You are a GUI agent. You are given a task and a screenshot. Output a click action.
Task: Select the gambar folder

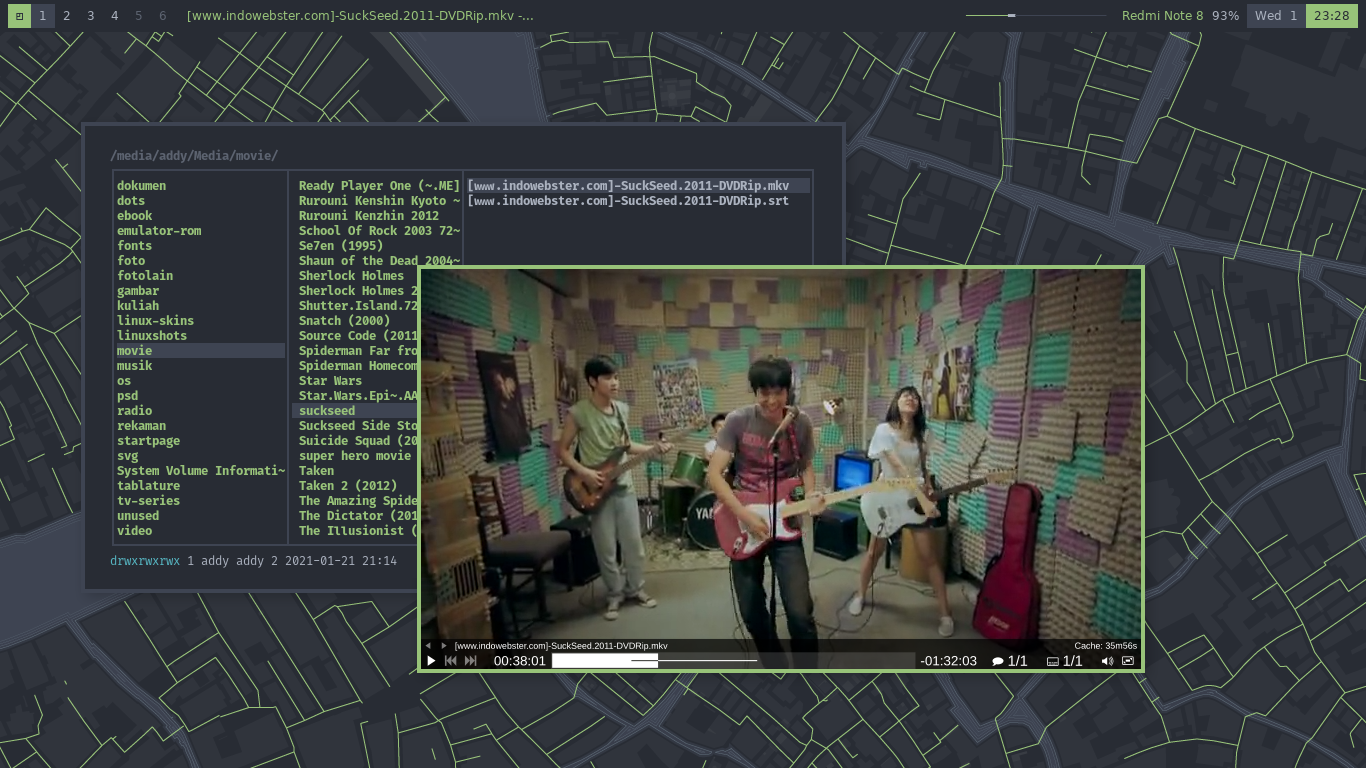pos(138,291)
